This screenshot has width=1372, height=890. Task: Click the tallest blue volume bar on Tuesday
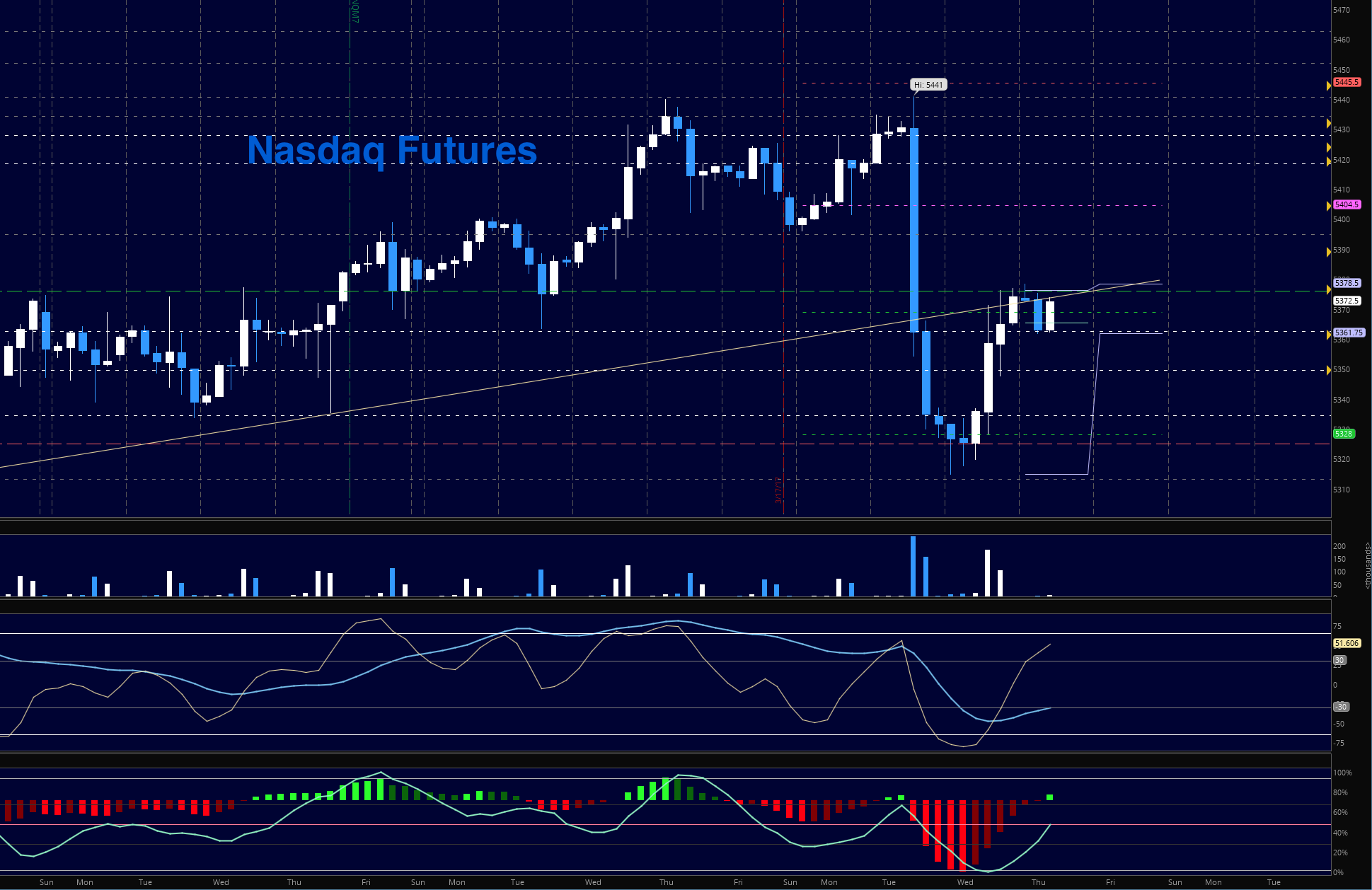(913, 566)
